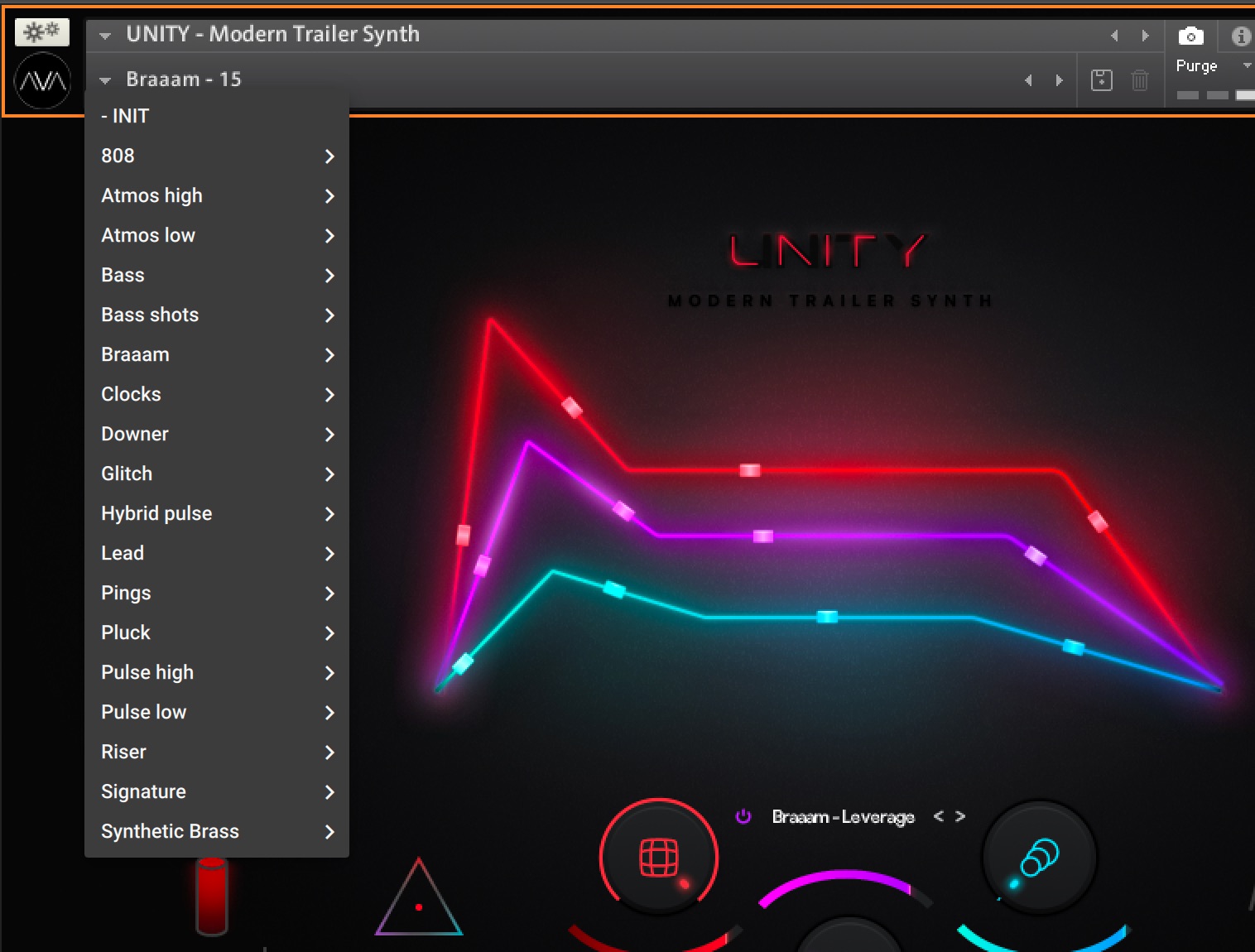This screenshot has height=952, width=1255.
Task: Click the first purge memory indicator bar
Action: point(1187,96)
